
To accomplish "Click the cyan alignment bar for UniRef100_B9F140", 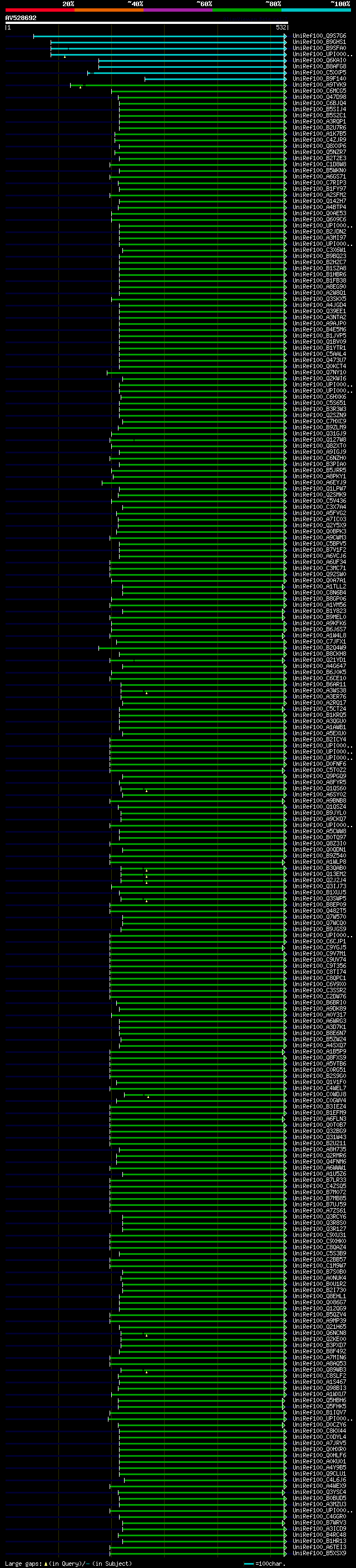I will tap(215, 79).
